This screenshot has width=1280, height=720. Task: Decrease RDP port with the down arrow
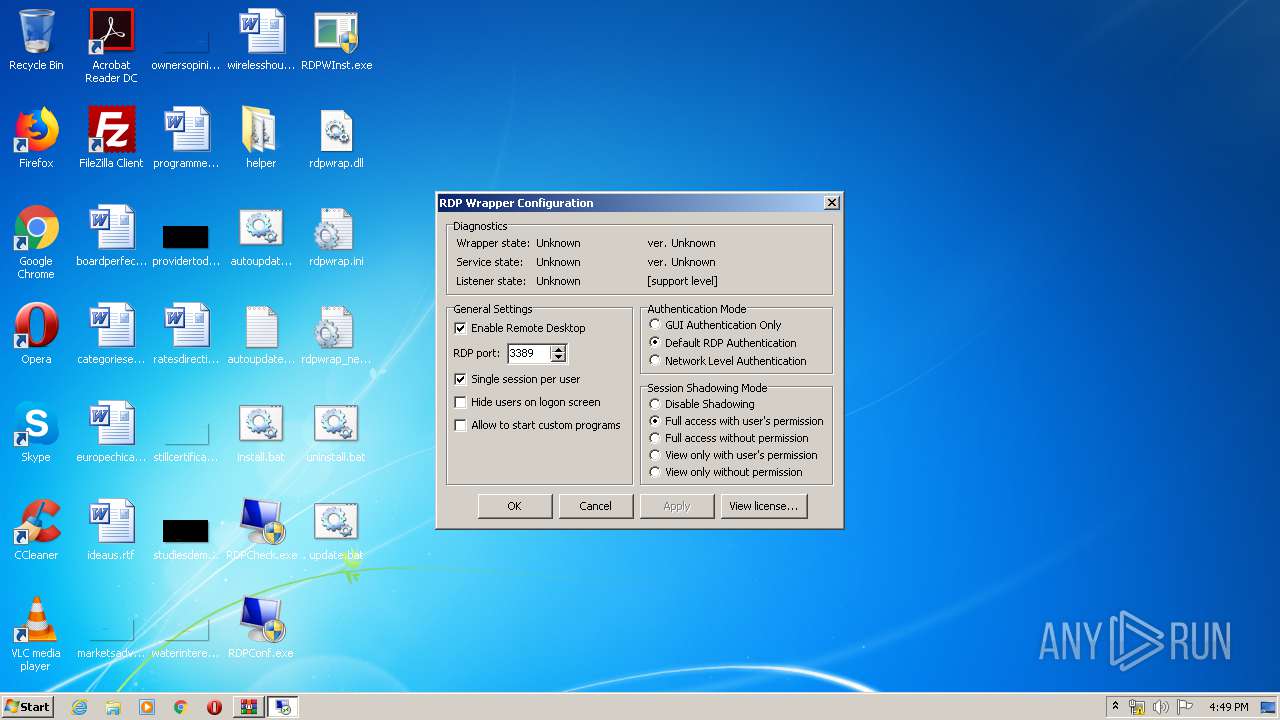pos(559,357)
